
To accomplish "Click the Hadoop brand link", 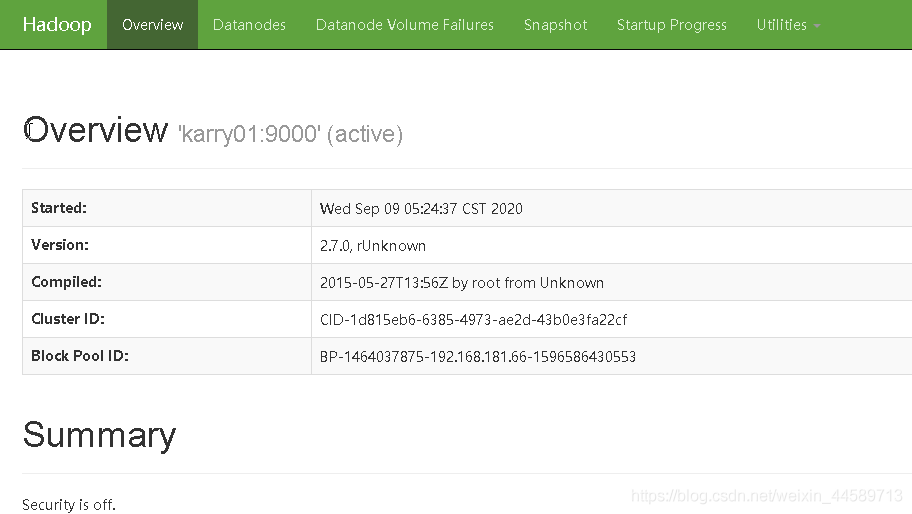I will coord(57,24).
